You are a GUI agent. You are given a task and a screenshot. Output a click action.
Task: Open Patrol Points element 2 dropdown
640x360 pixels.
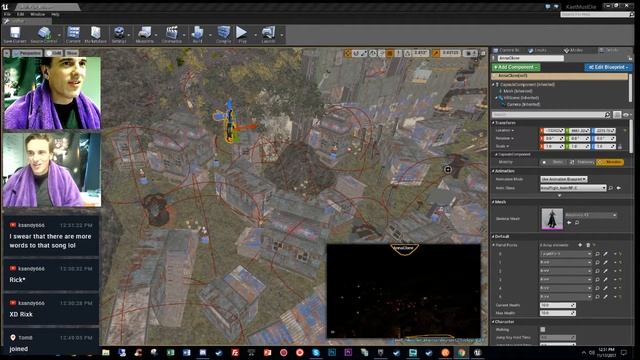tap(566, 271)
